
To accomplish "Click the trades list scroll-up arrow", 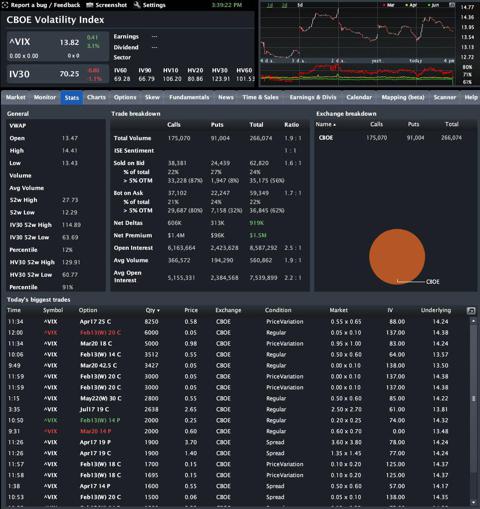I will click(473, 320).
